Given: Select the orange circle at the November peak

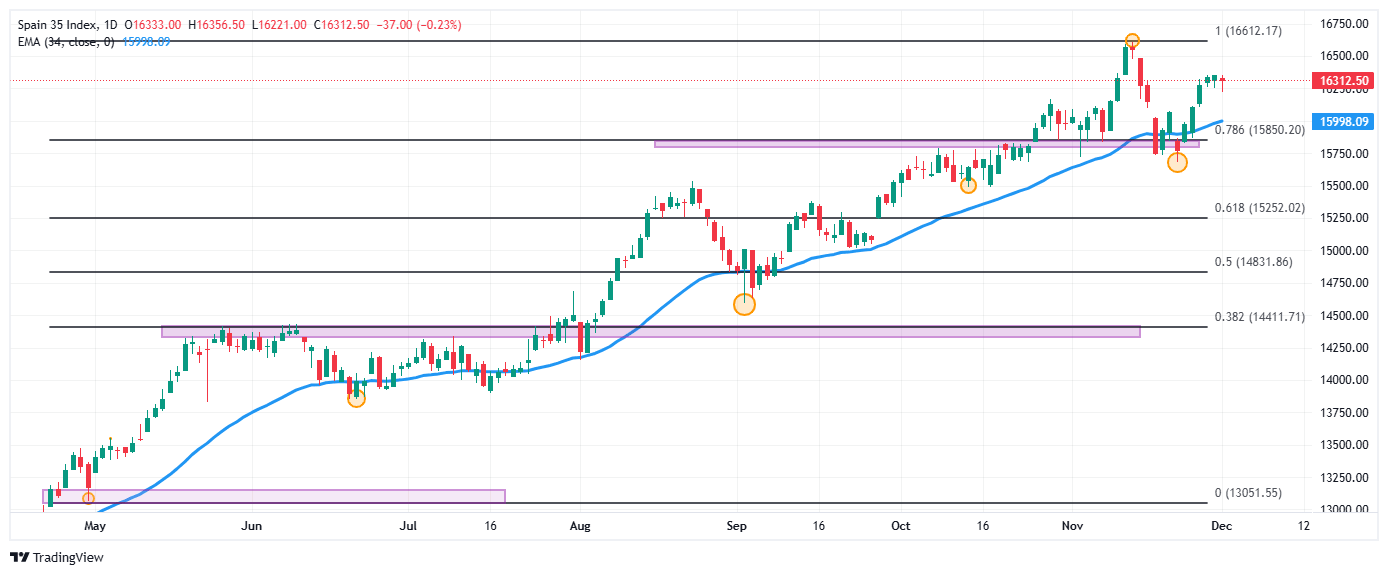Looking at the screenshot, I should (x=1131, y=41).
